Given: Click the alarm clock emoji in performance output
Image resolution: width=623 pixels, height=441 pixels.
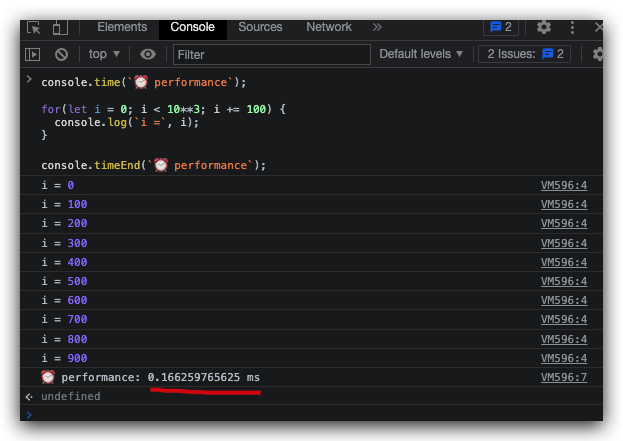Looking at the screenshot, I should [48, 377].
